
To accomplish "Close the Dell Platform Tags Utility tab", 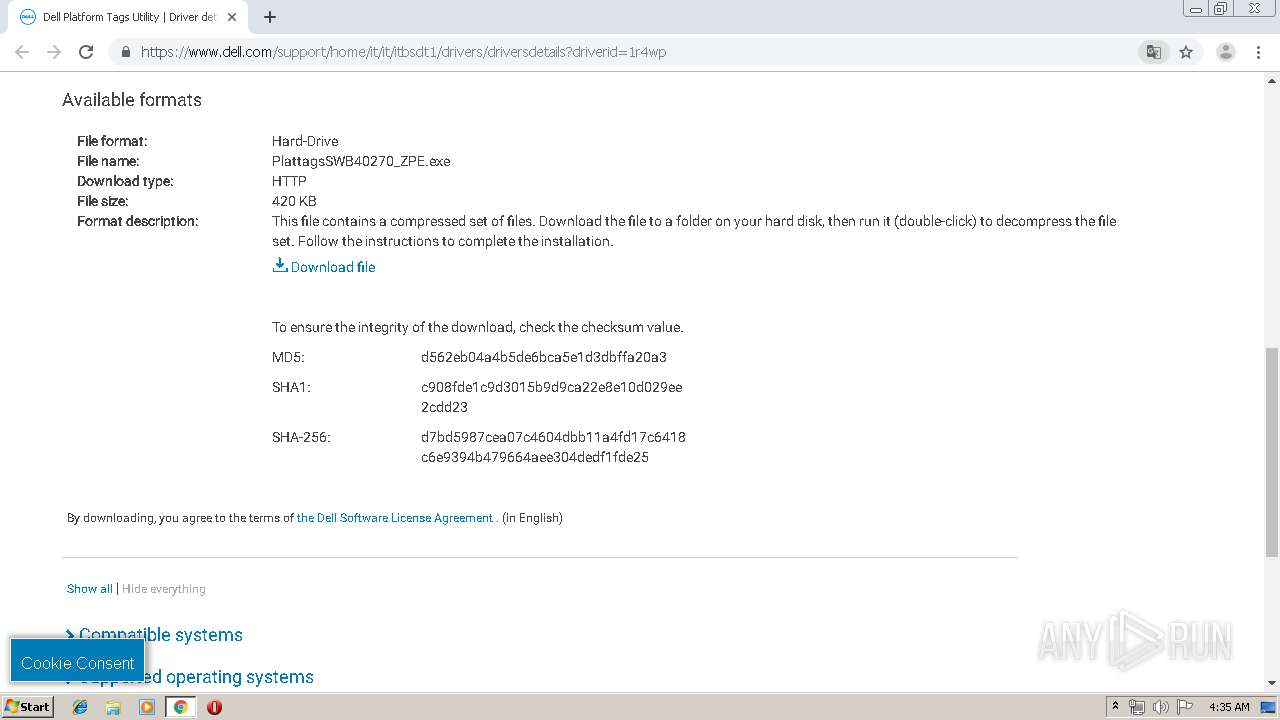I will (232, 17).
